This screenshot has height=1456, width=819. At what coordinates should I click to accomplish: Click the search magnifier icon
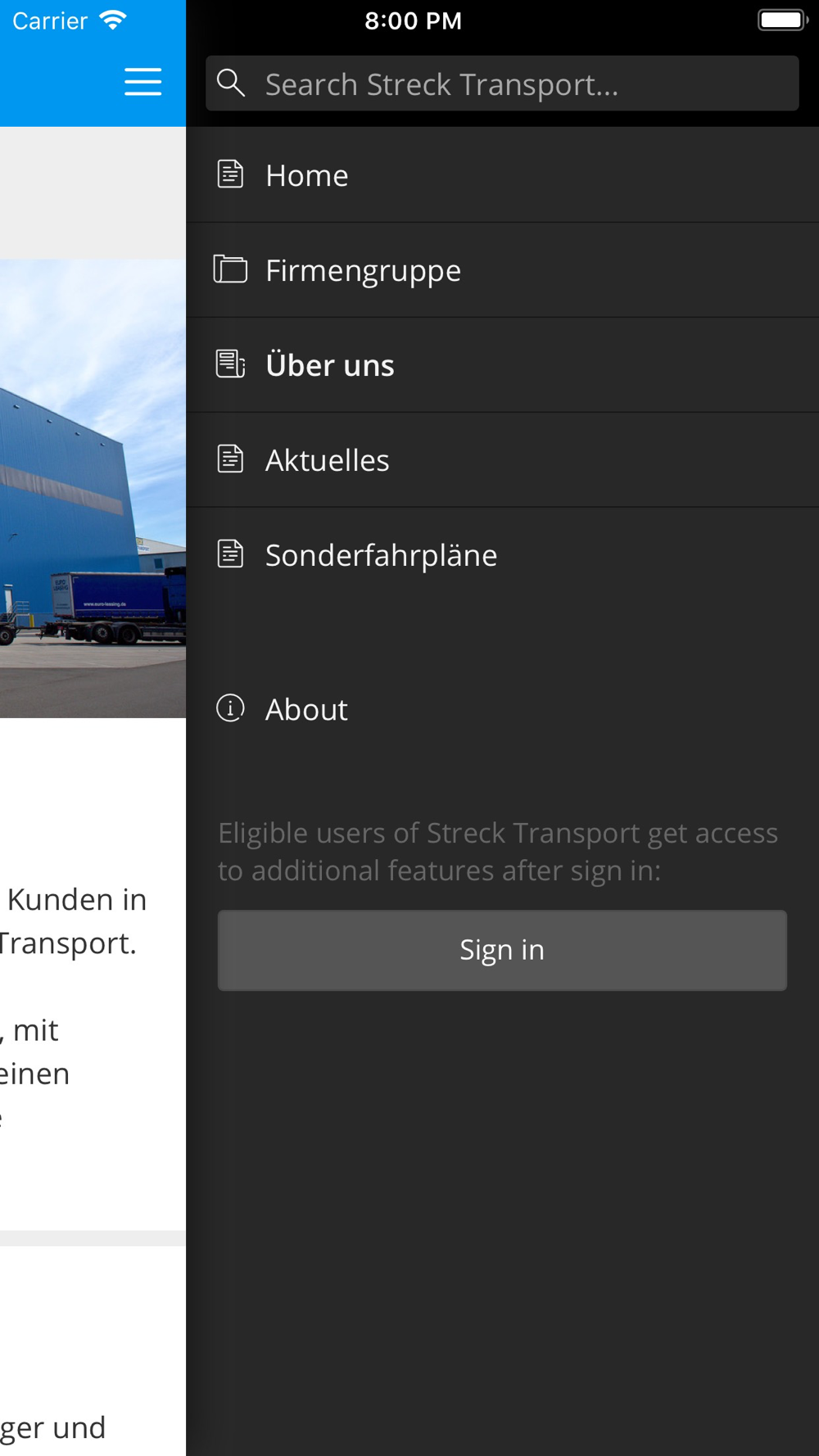pos(231,83)
